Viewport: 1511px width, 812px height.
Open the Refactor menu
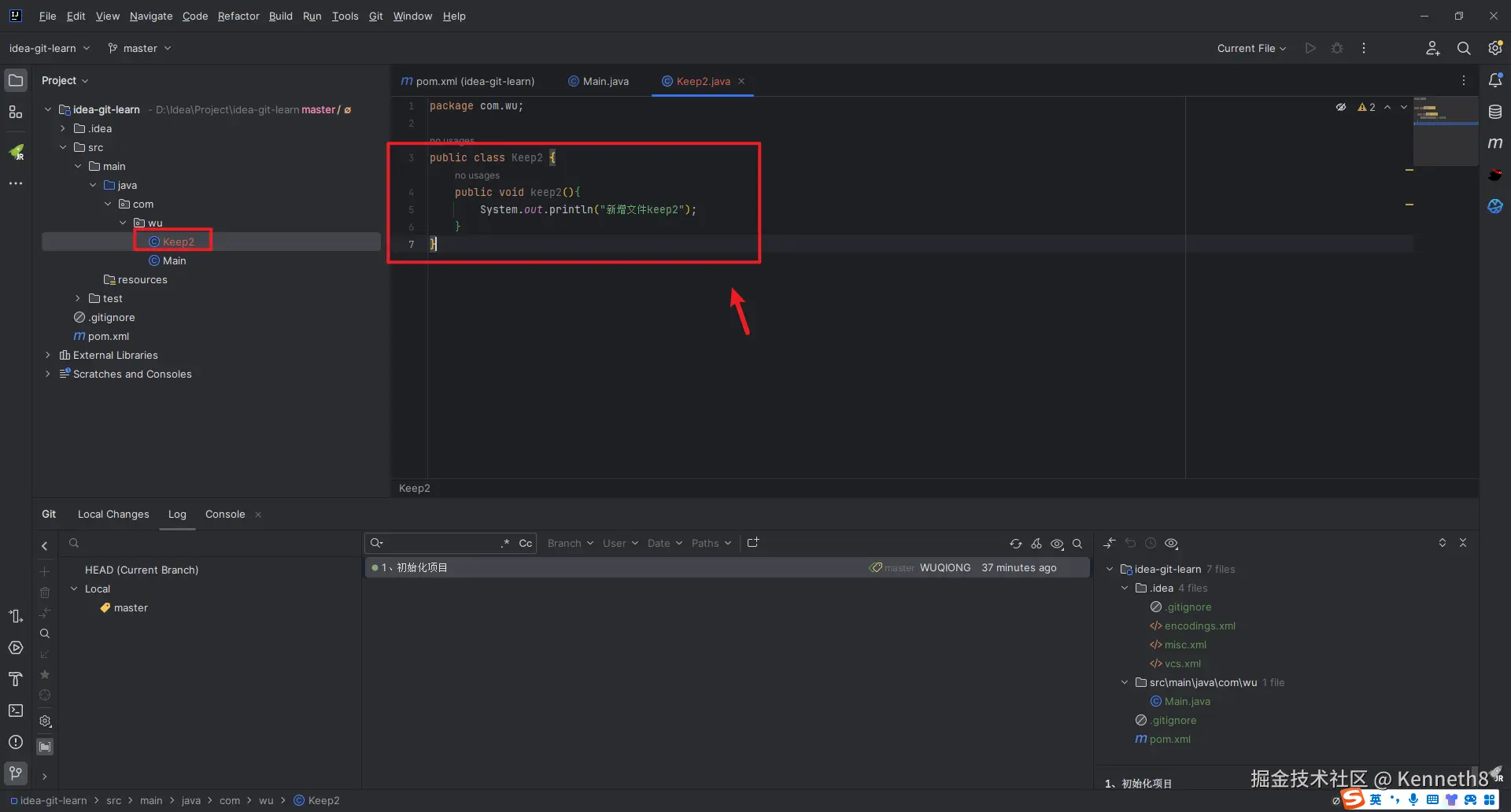(x=238, y=16)
